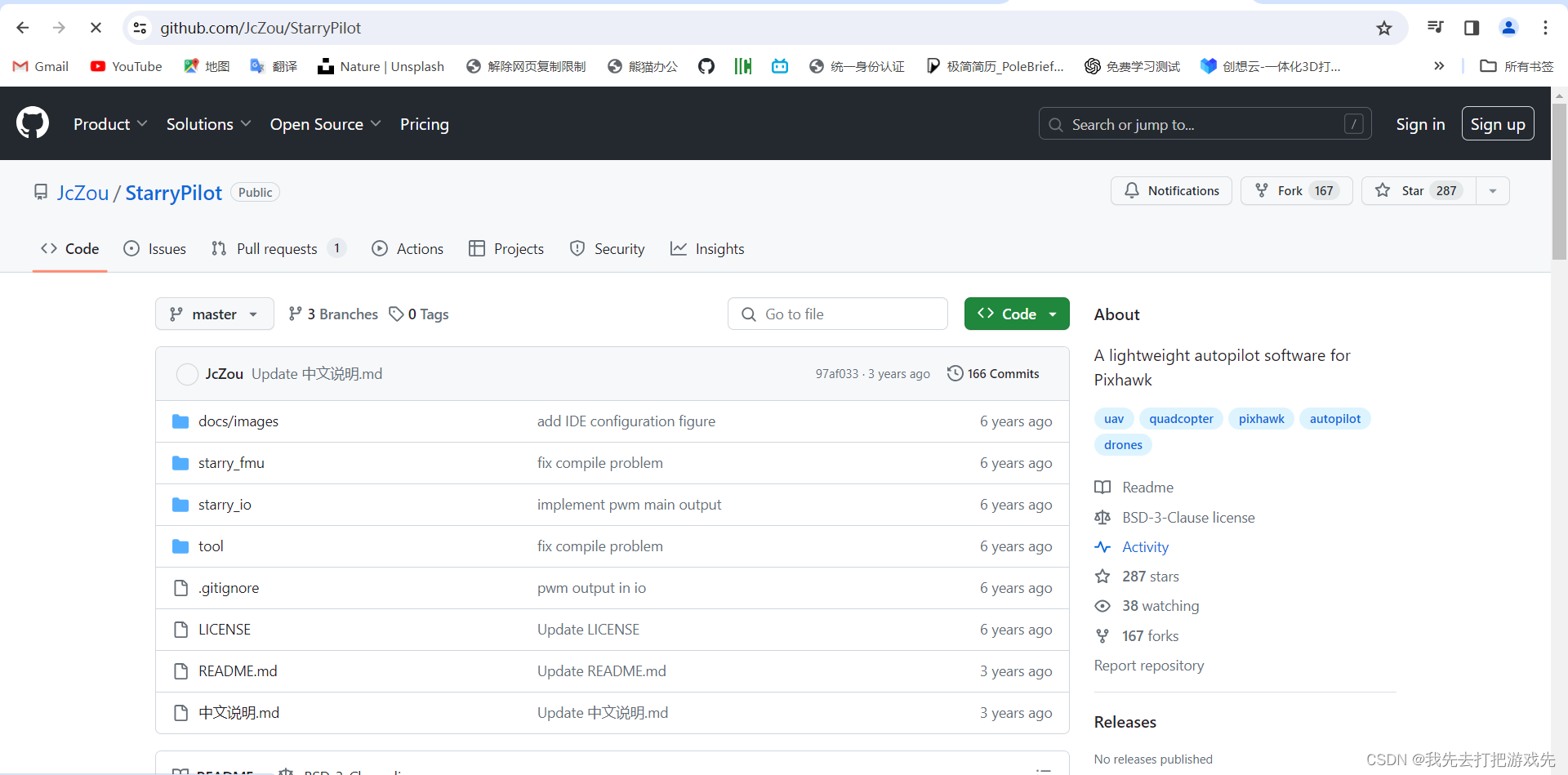
Task: Open the GitHub bookmark icon in the bookmarks bar
Action: point(706,66)
